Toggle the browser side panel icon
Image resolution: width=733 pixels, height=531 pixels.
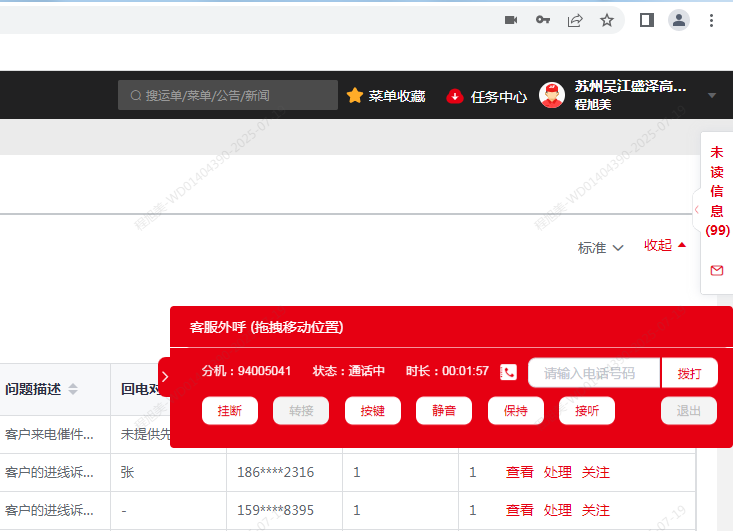647,20
